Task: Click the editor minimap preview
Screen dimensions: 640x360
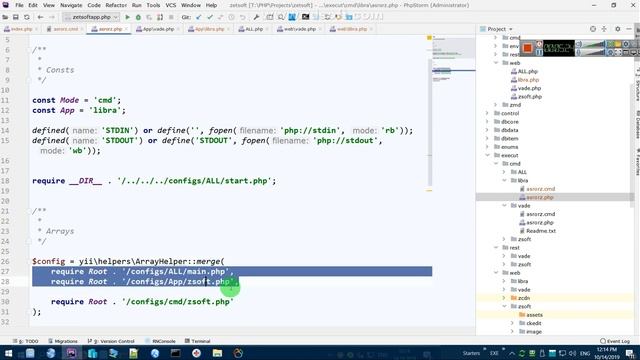Action: pyautogui.click(x=453, y=59)
